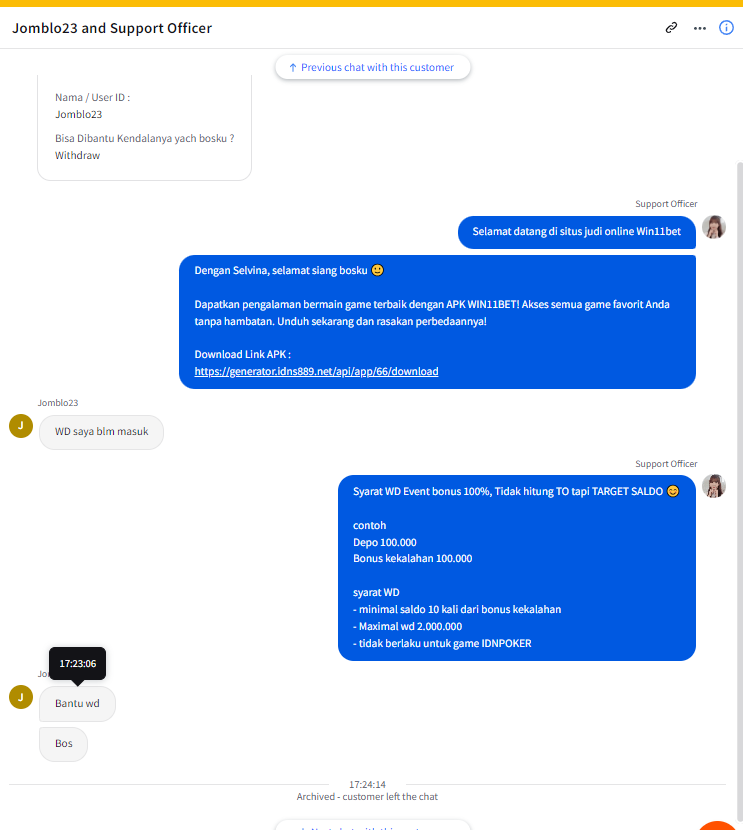Copy the chat link icon

pos(671,28)
